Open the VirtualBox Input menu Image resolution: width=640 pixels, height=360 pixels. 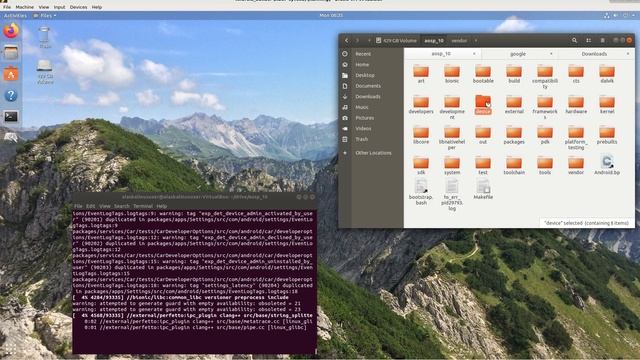tap(59, 7)
